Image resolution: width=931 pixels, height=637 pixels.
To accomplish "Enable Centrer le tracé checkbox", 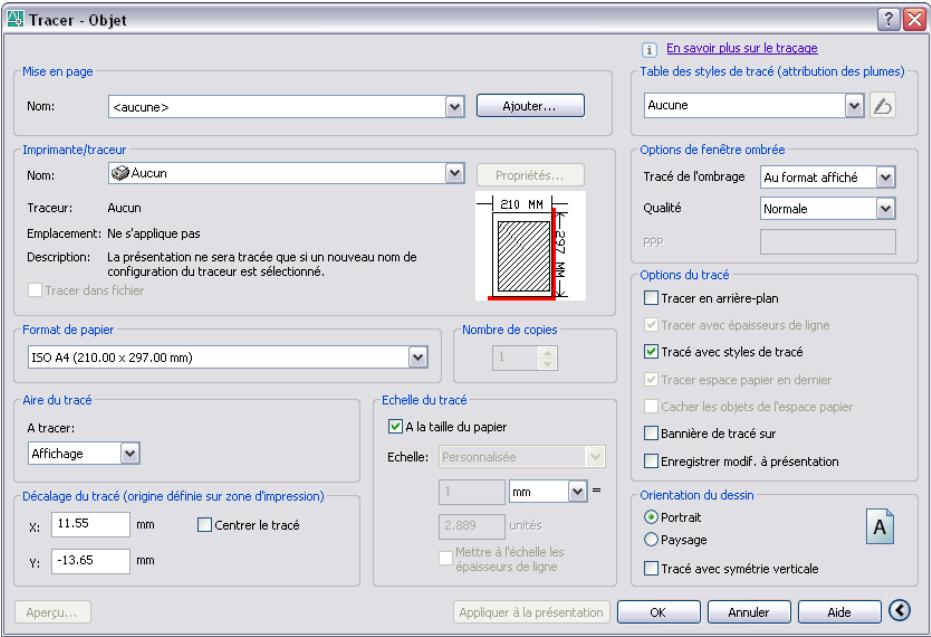I will 204,525.
